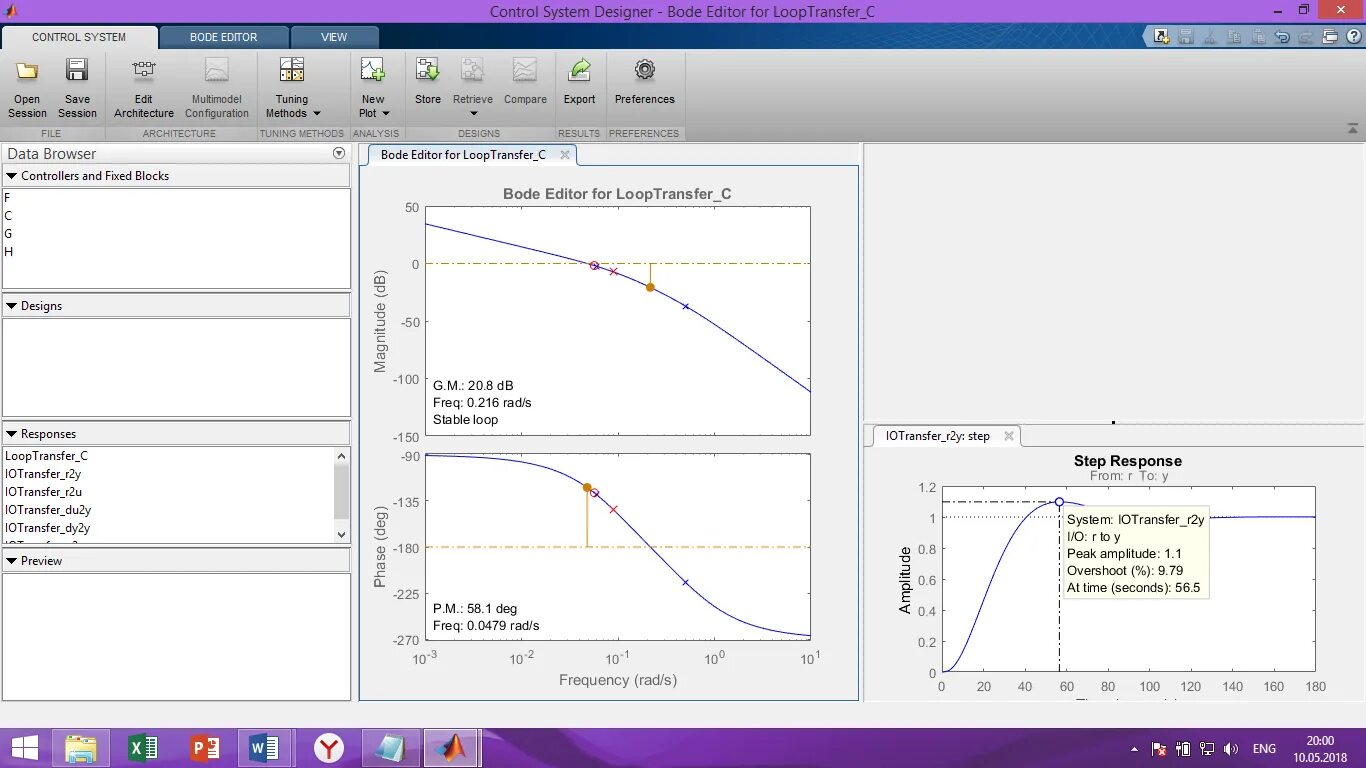1366x768 pixels.
Task: Click the quick-access Undo icon
Action: tap(1282, 37)
